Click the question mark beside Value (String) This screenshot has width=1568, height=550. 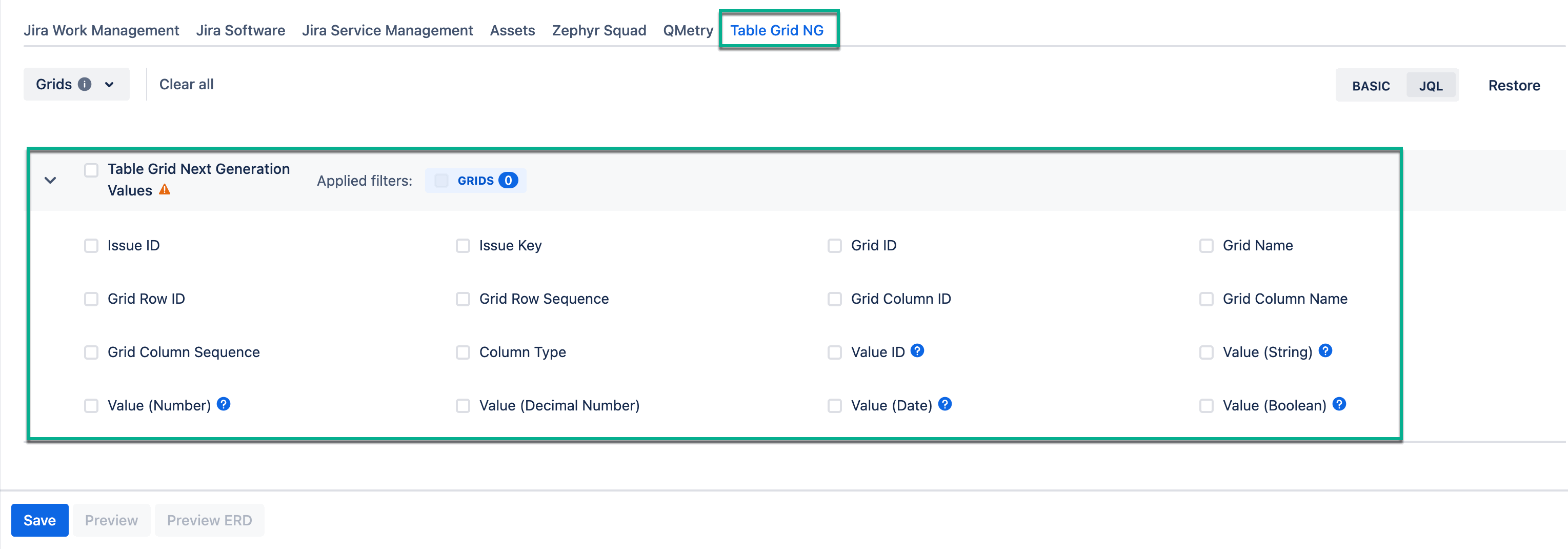[x=1324, y=351]
